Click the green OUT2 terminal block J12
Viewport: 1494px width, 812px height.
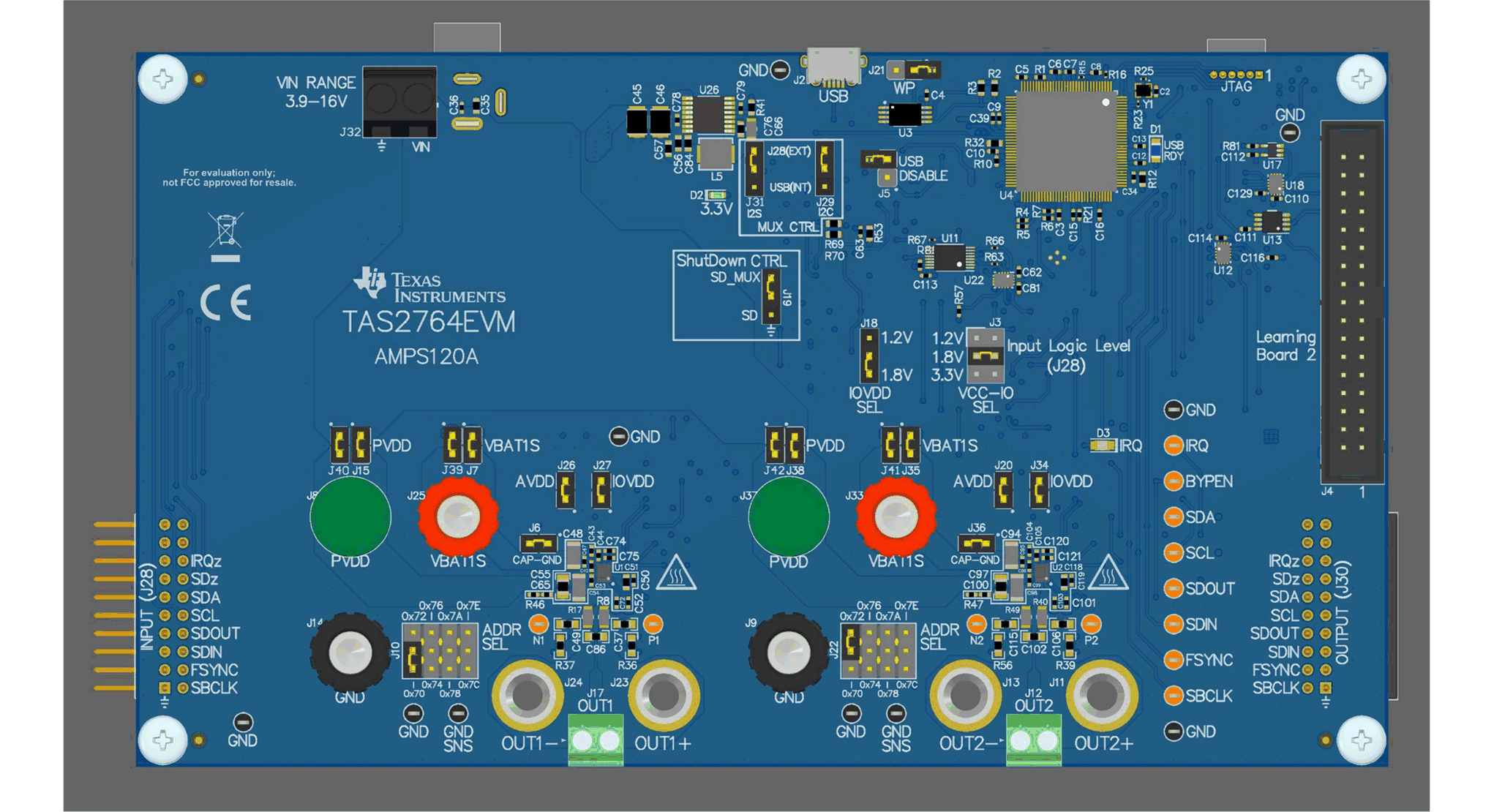(1034, 740)
